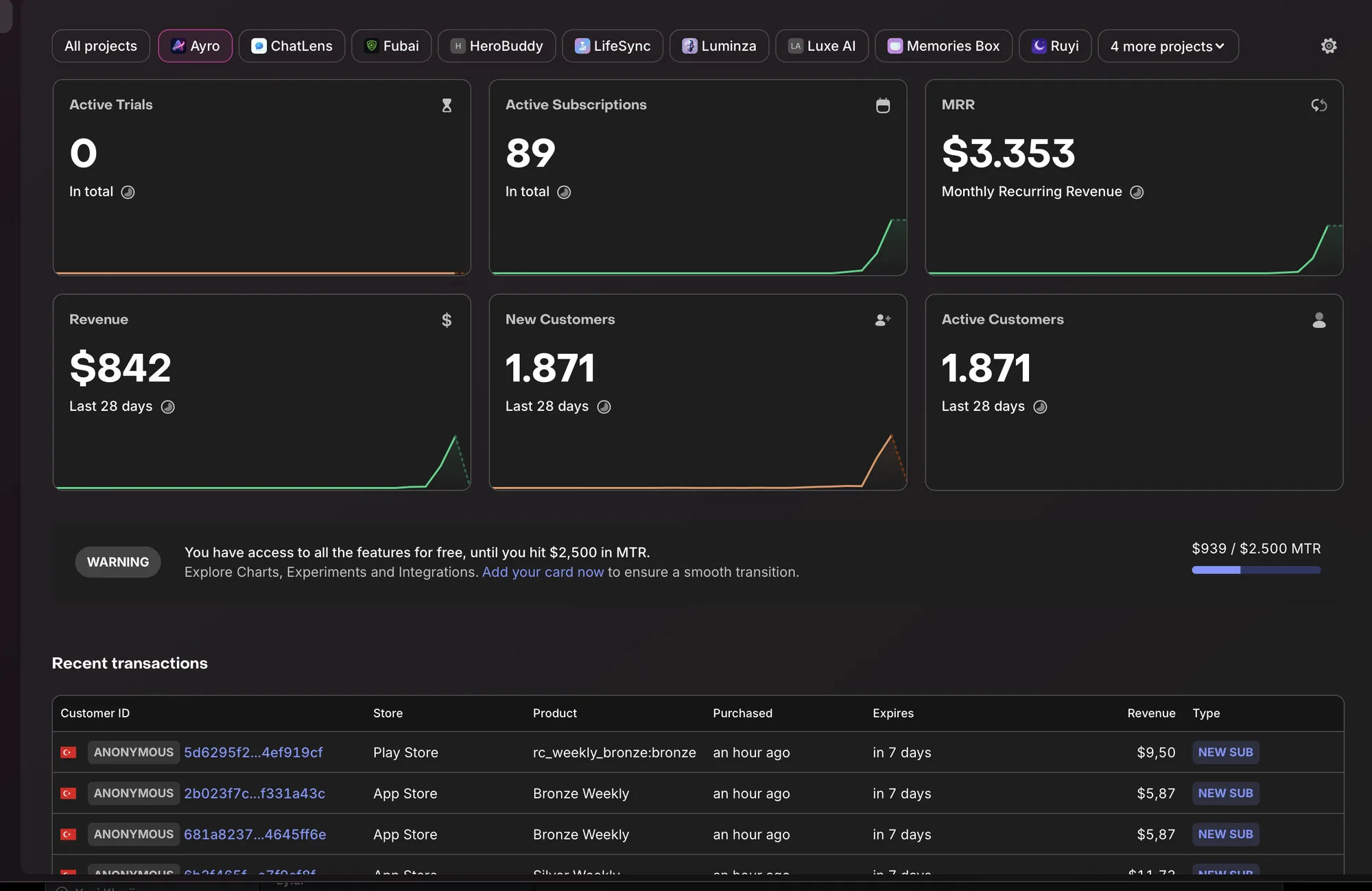The image size is (1372, 891).
Task: Click the recurring arrows icon on MRR card
Action: point(1319,105)
